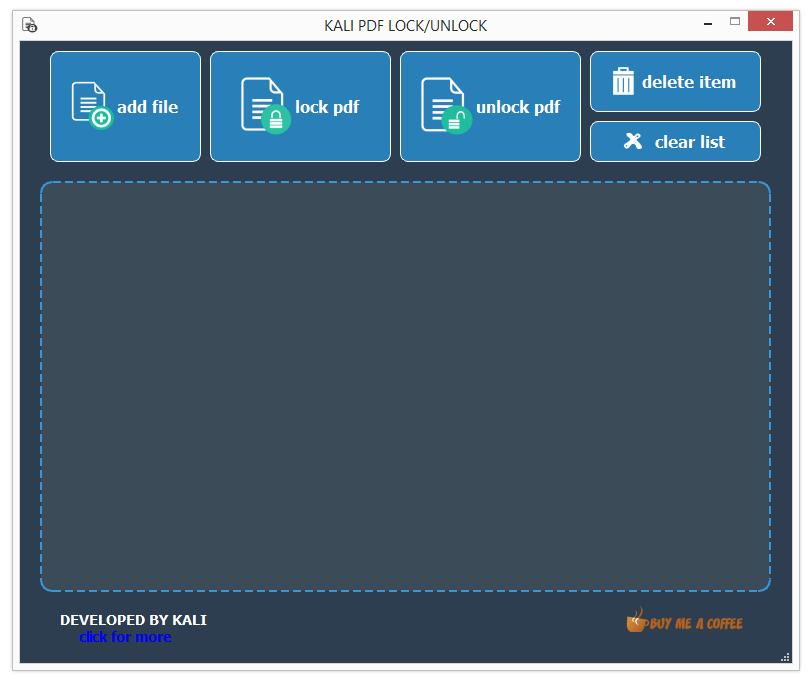This screenshot has height=679, width=808.
Task: Click the clear list button
Action: click(x=675, y=142)
